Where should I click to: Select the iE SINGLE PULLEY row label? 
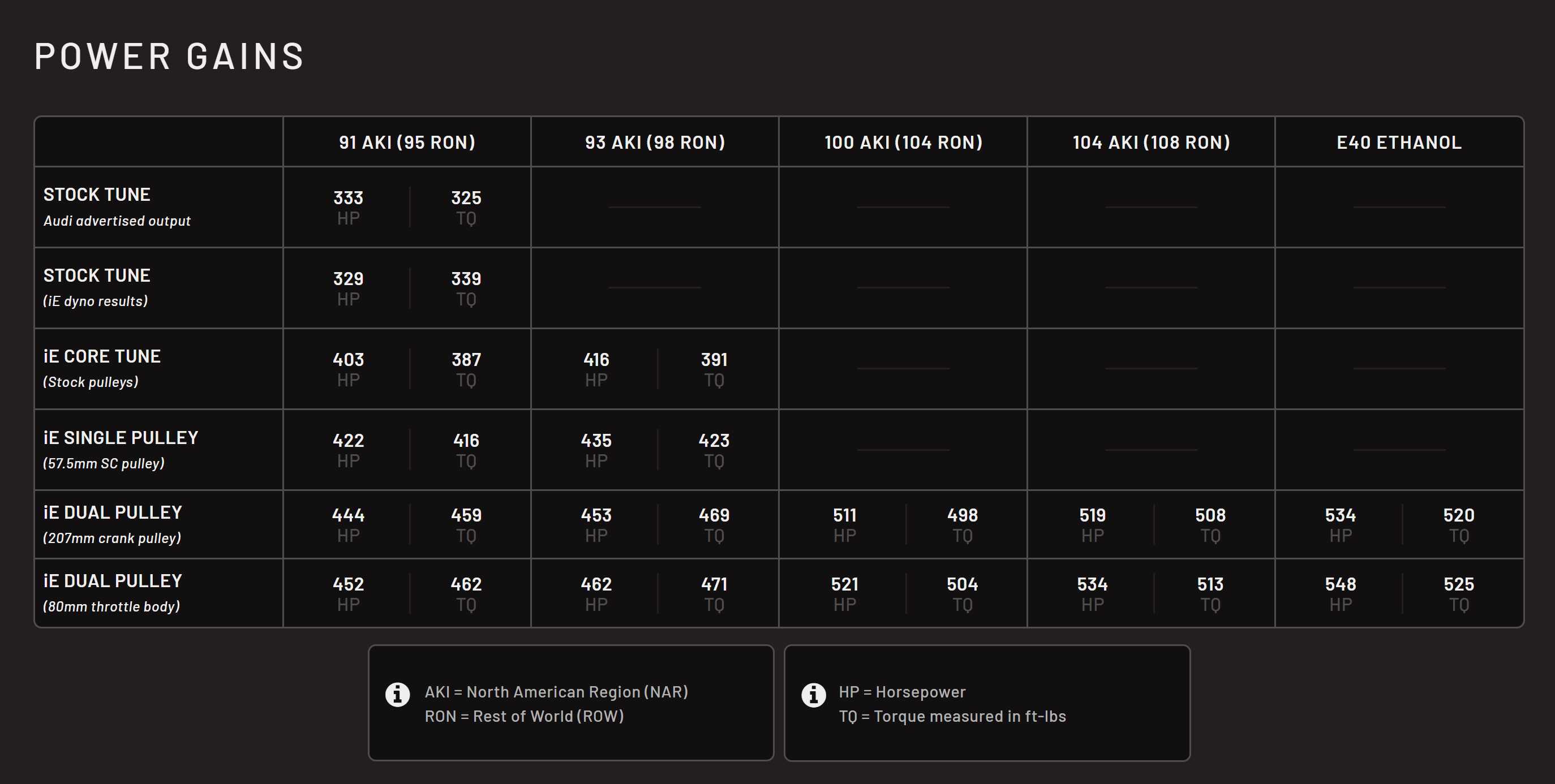[x=121, y=450]
